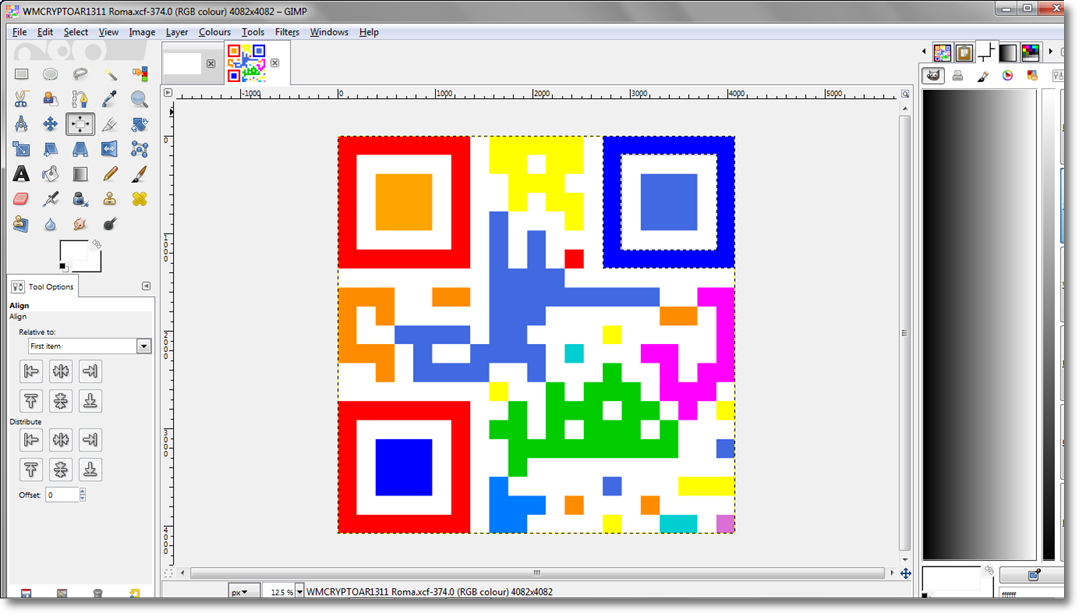Switch to the blank image tab thumbnail
This screenshot has height=615, width=1080.
pyautogui.click(x=183, y=63)
